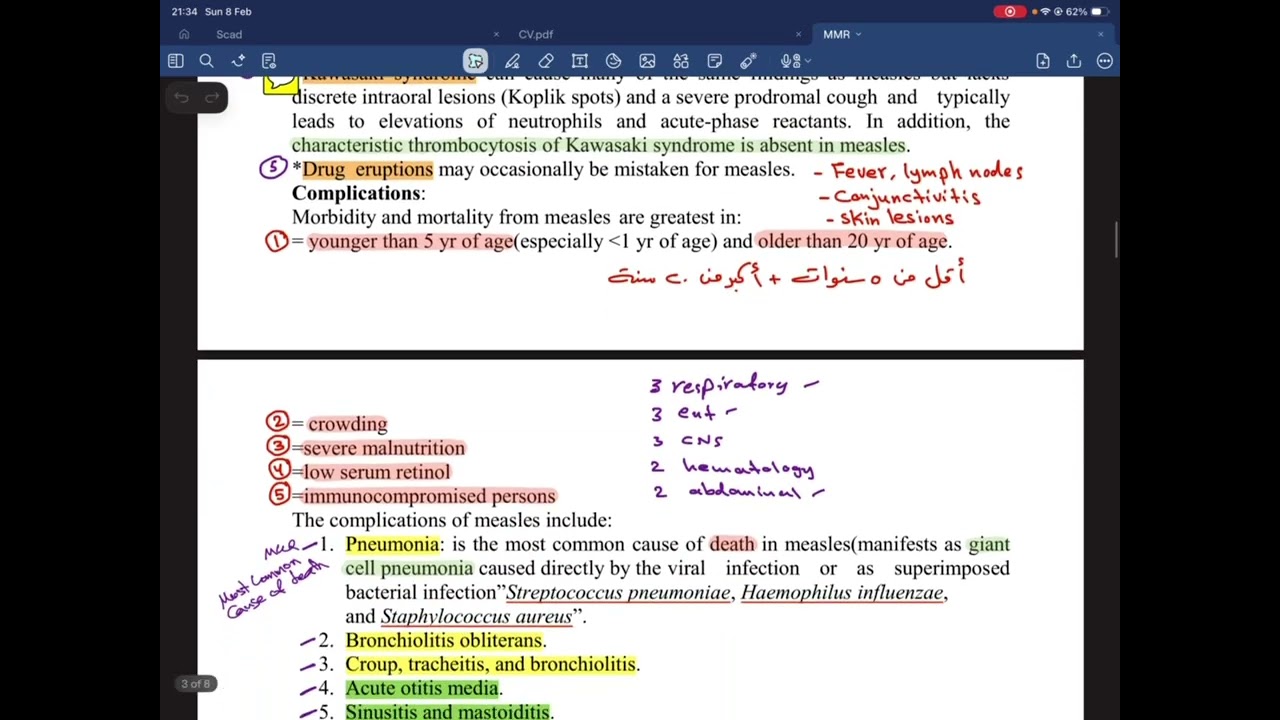Select the Image insert tool
The width and height of the screenshot is (1280, 720).
point(647,61)
